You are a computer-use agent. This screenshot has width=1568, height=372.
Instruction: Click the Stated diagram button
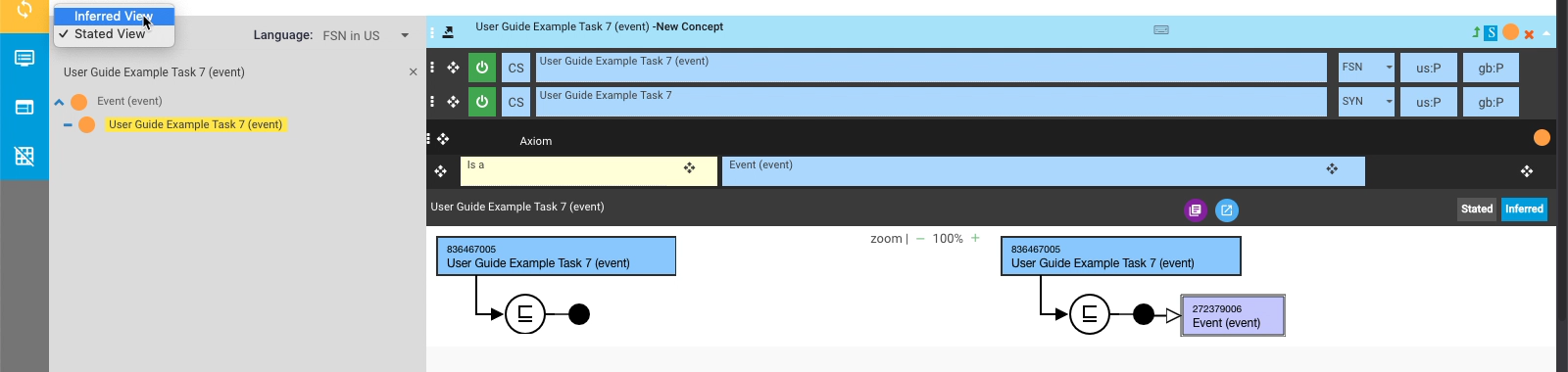pyautogui.click(x=1477, y=209)
